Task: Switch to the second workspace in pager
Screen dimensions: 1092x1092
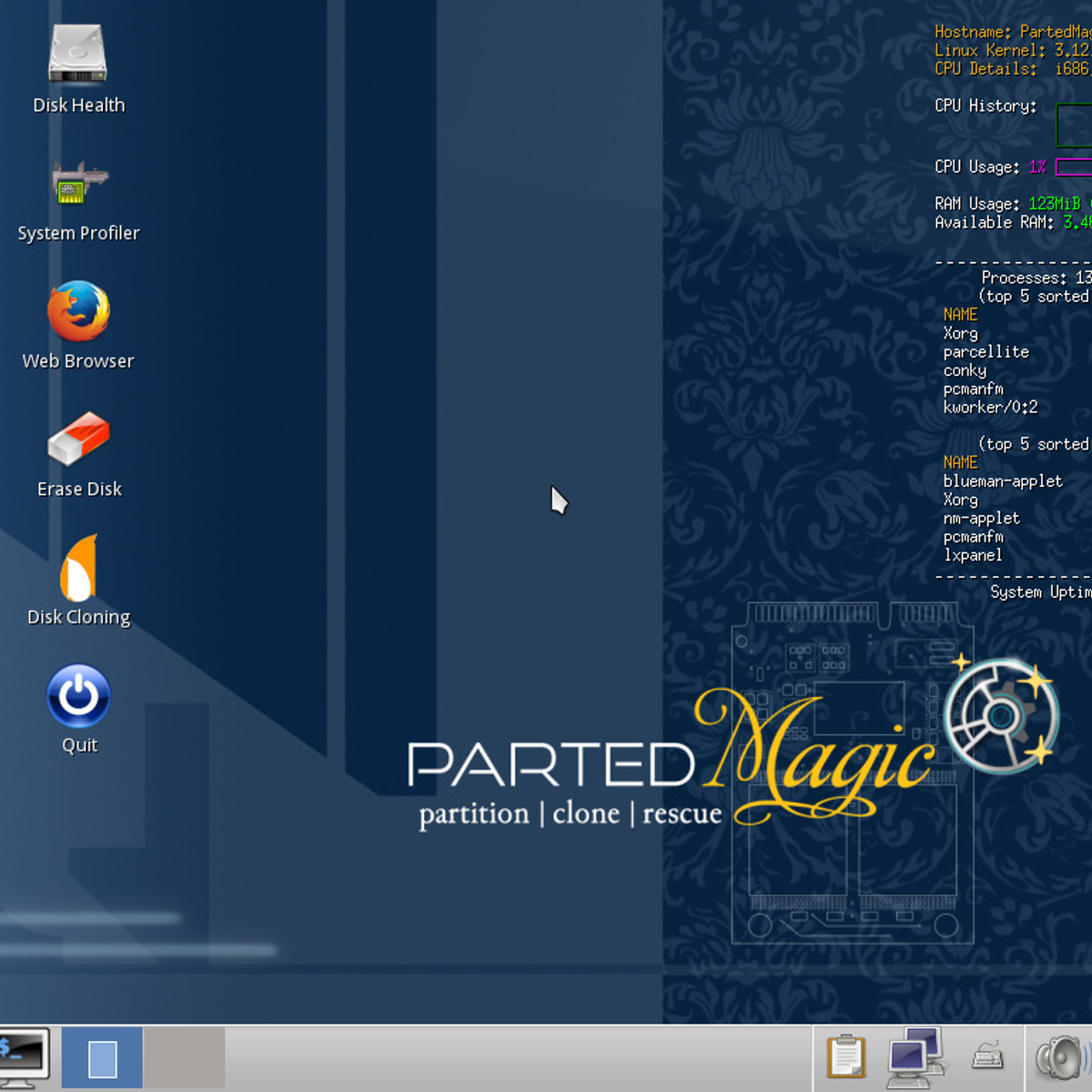Action: [184, 1058]
